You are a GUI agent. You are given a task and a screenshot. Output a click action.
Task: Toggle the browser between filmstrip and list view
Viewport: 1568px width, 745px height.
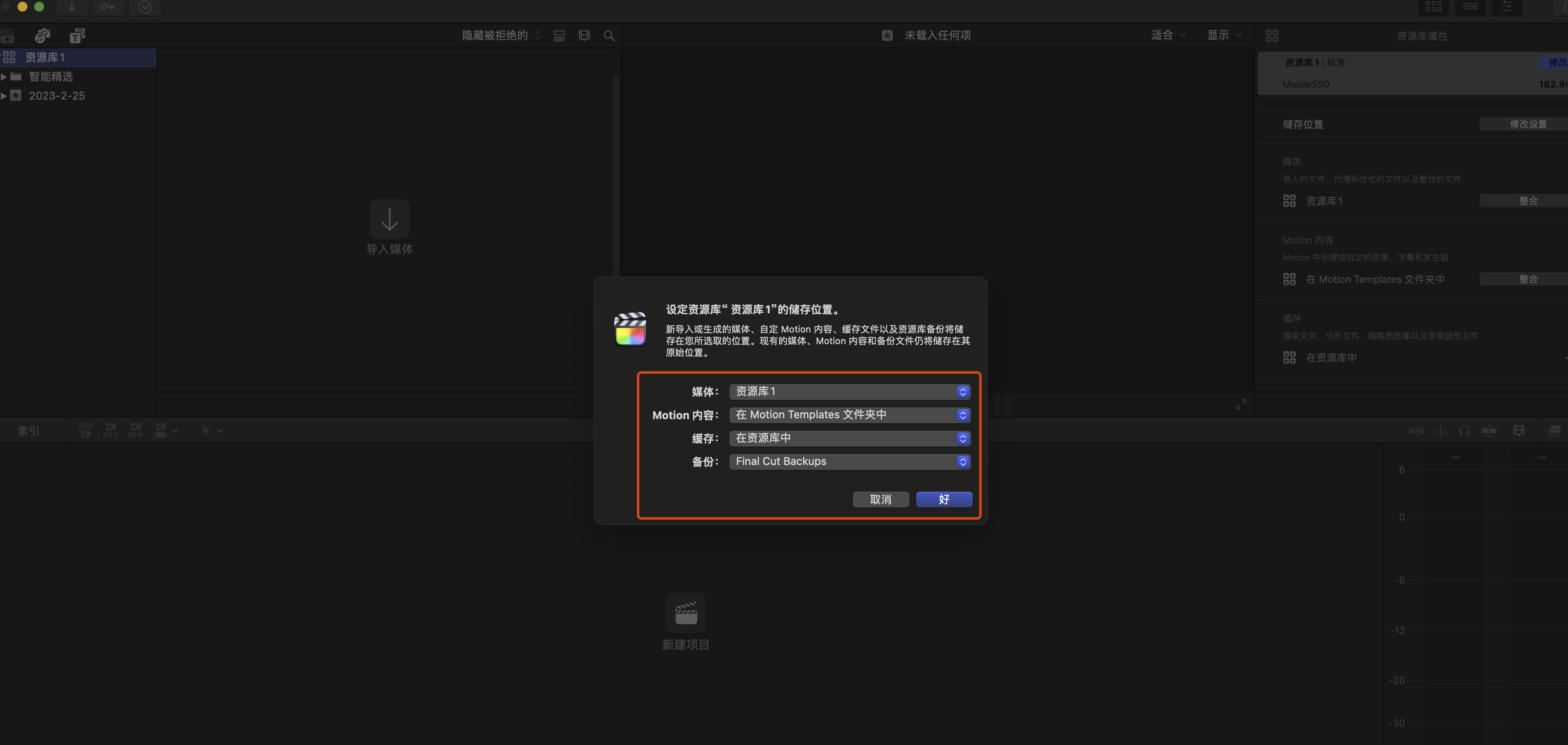pos(559,36)
